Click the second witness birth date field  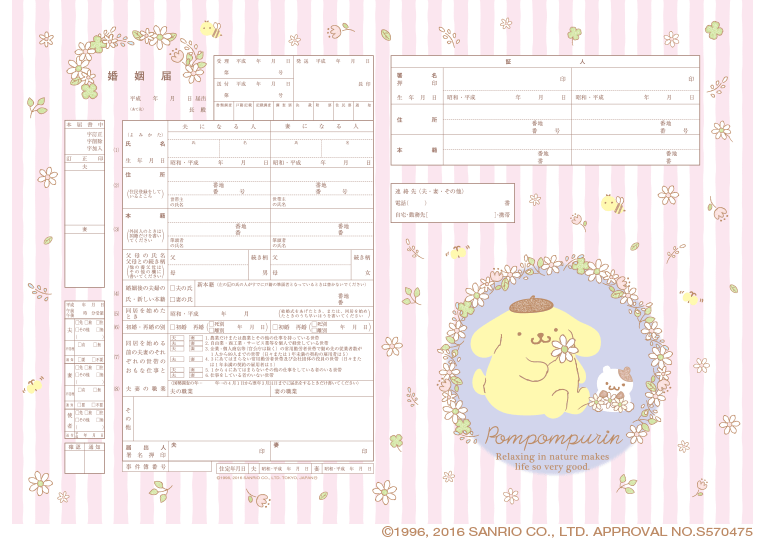point(635,98)
